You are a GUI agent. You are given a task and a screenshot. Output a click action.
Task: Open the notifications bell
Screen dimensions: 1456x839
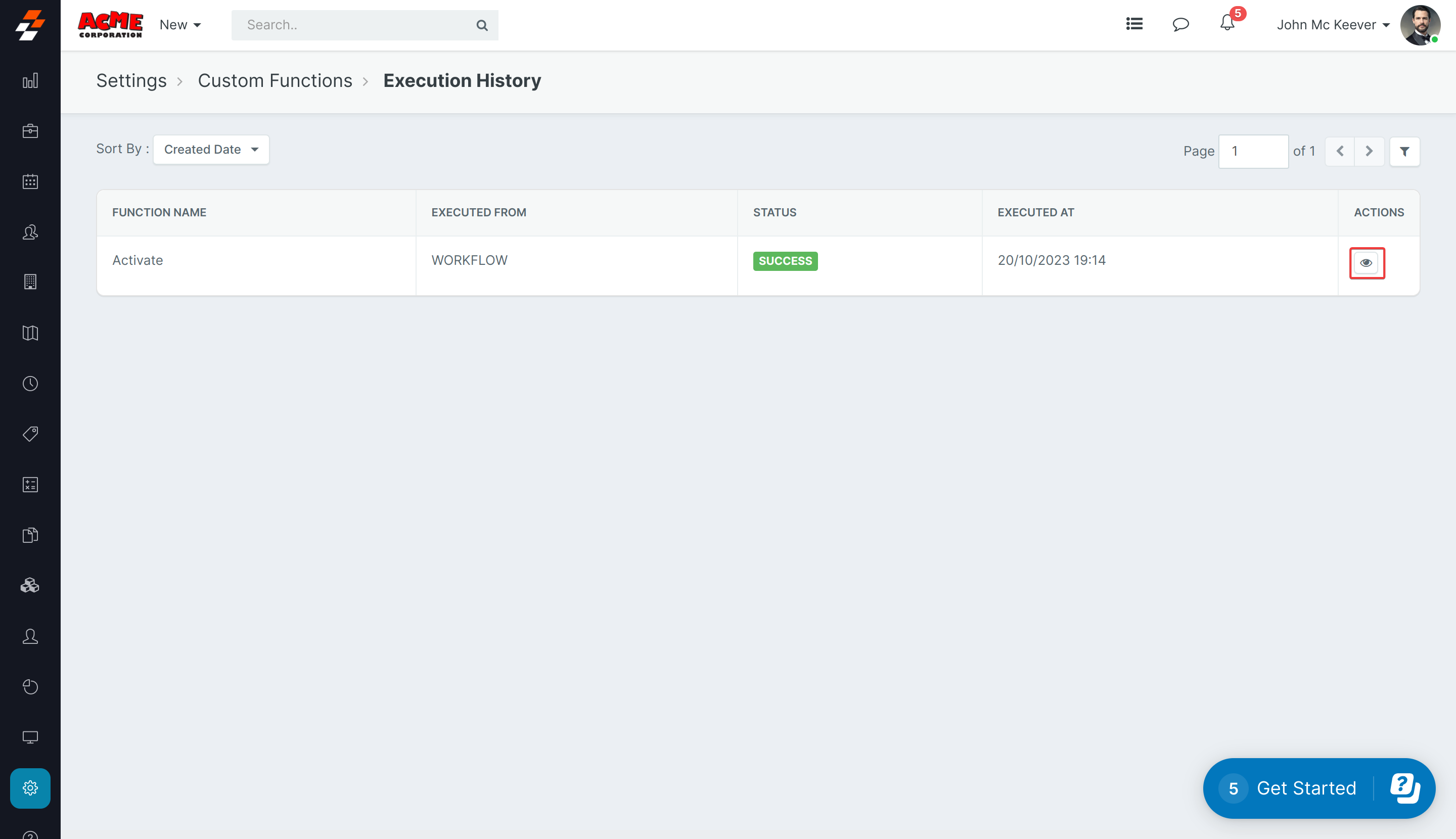[1226, 24]
